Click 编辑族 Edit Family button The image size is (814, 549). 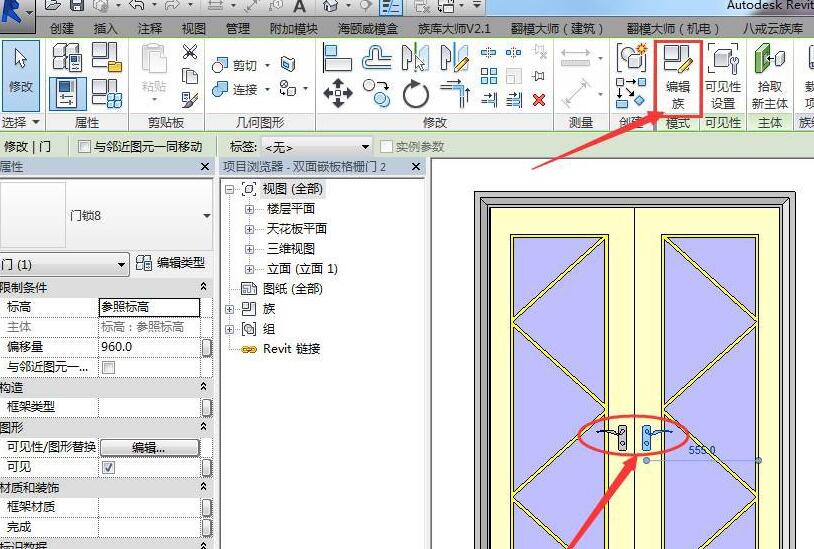pos(678,78)
